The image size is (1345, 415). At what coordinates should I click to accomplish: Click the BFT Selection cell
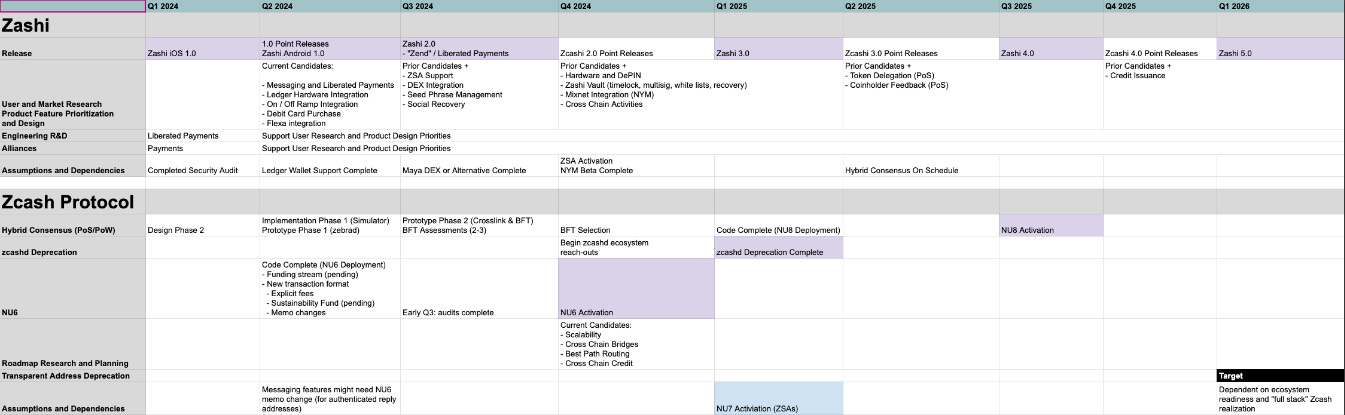click(x=635, y=225)
